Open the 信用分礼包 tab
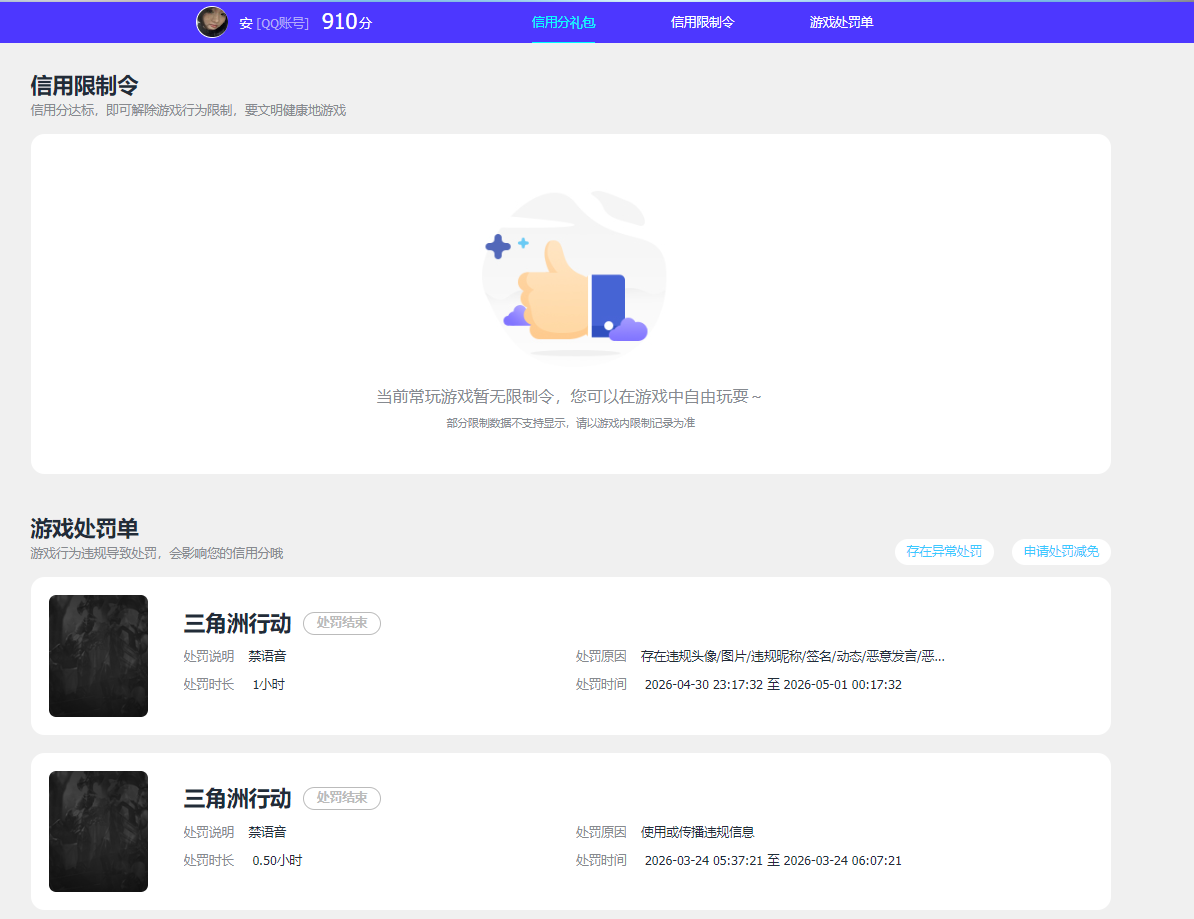The height and width of the screenshot is (919, 1194). click(563, 22)
